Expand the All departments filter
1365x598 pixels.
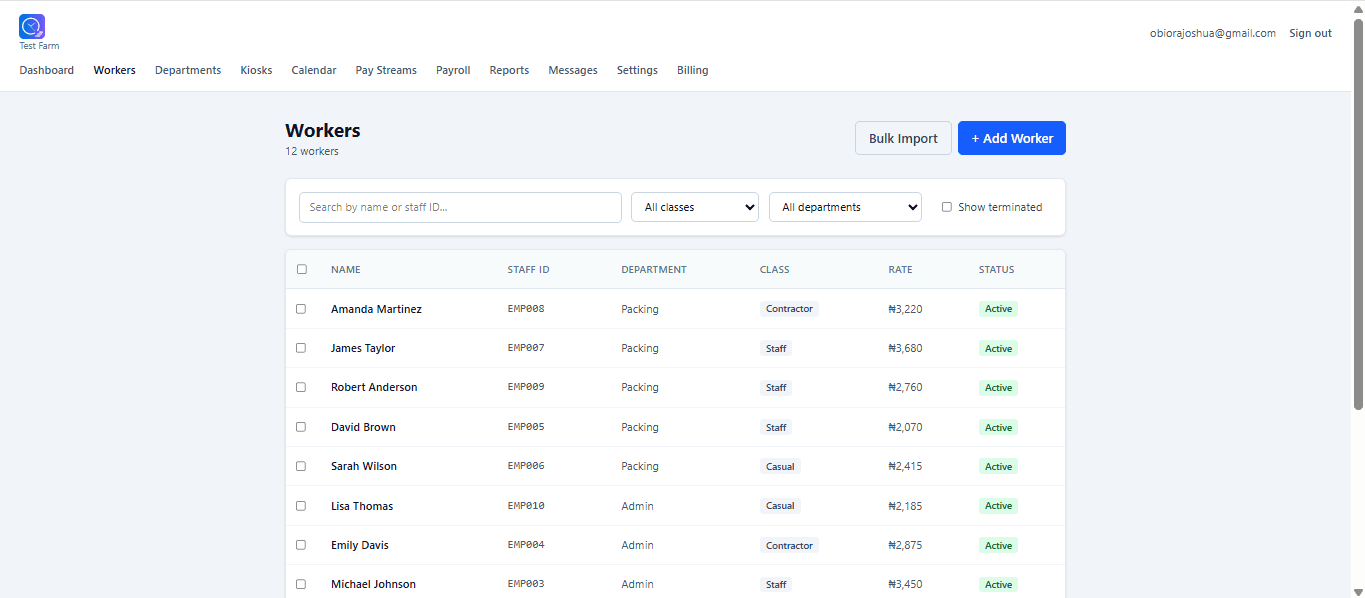[x=845, y=207]
